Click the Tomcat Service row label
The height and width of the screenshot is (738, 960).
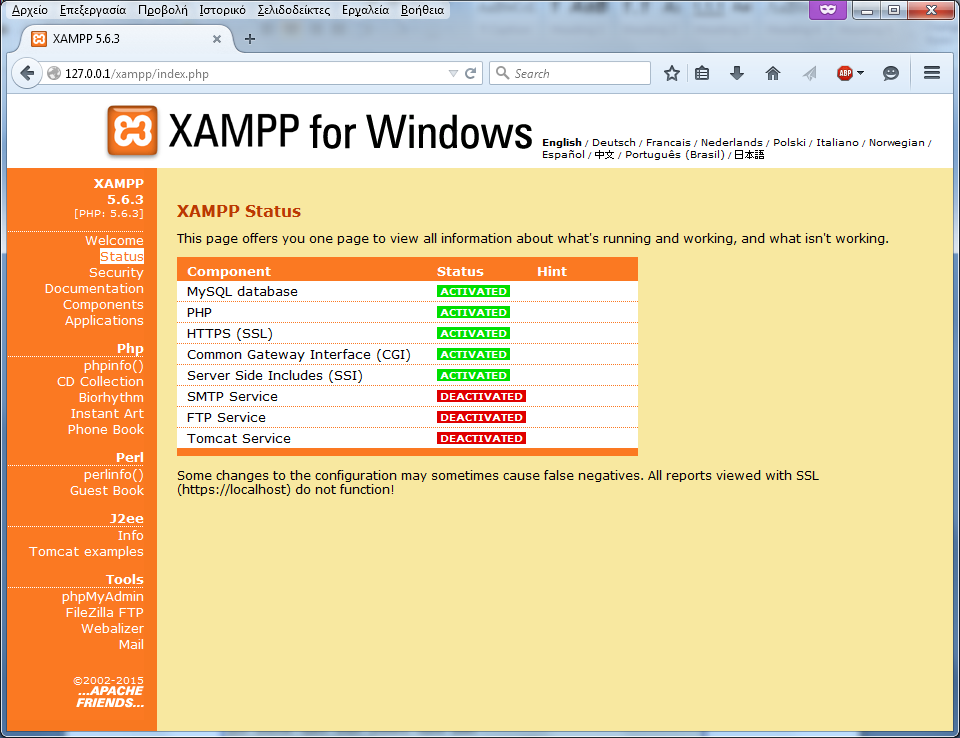pos(239,439)
